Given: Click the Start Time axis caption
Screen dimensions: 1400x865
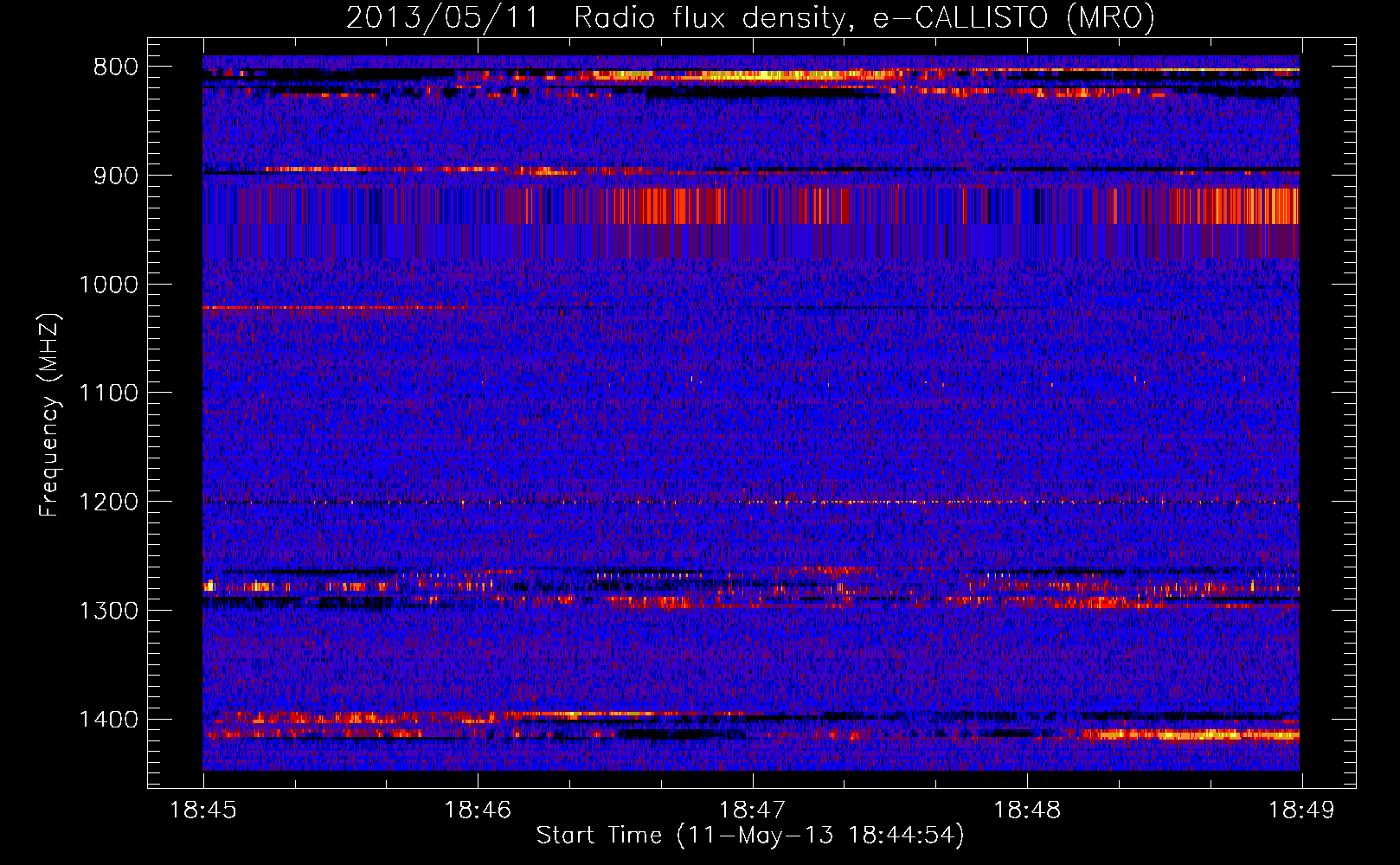Looking at the screenshot, I should 750,836.
